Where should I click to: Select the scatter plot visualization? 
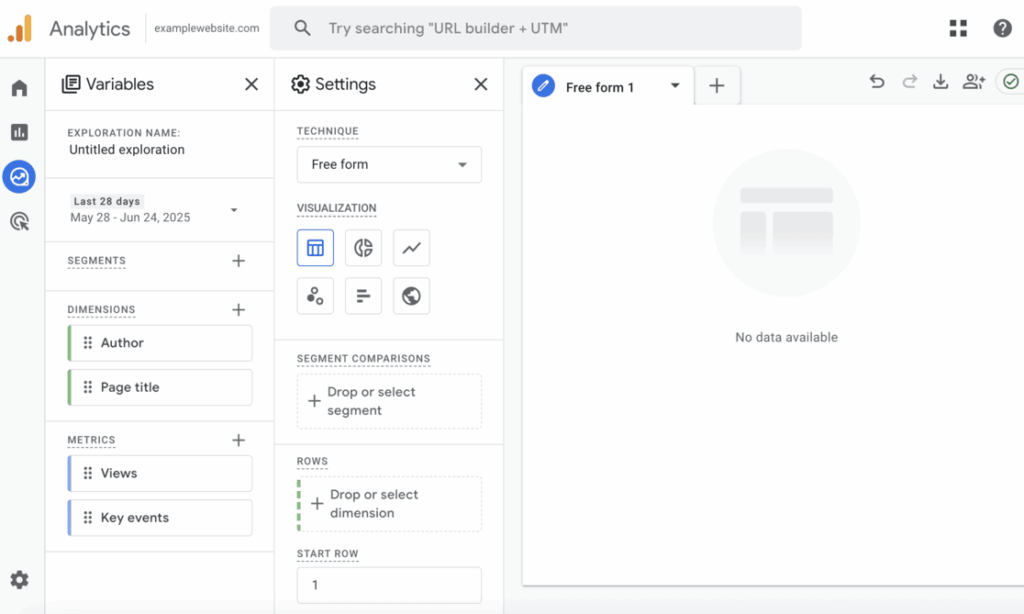point(315,296)
